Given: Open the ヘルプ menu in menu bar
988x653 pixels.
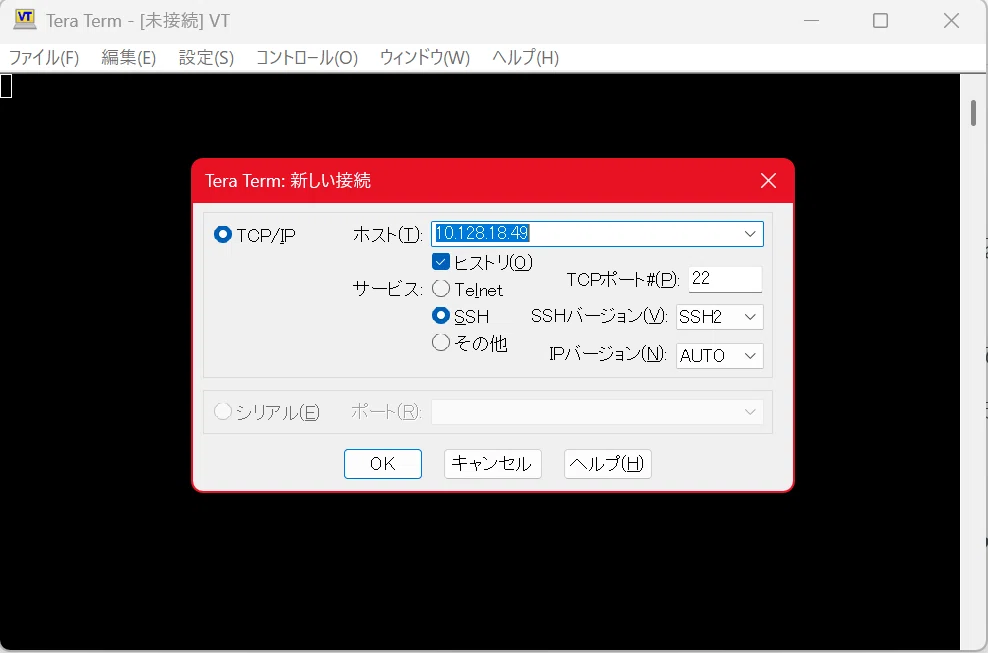Looking at the screenshot, I should 526,58.
